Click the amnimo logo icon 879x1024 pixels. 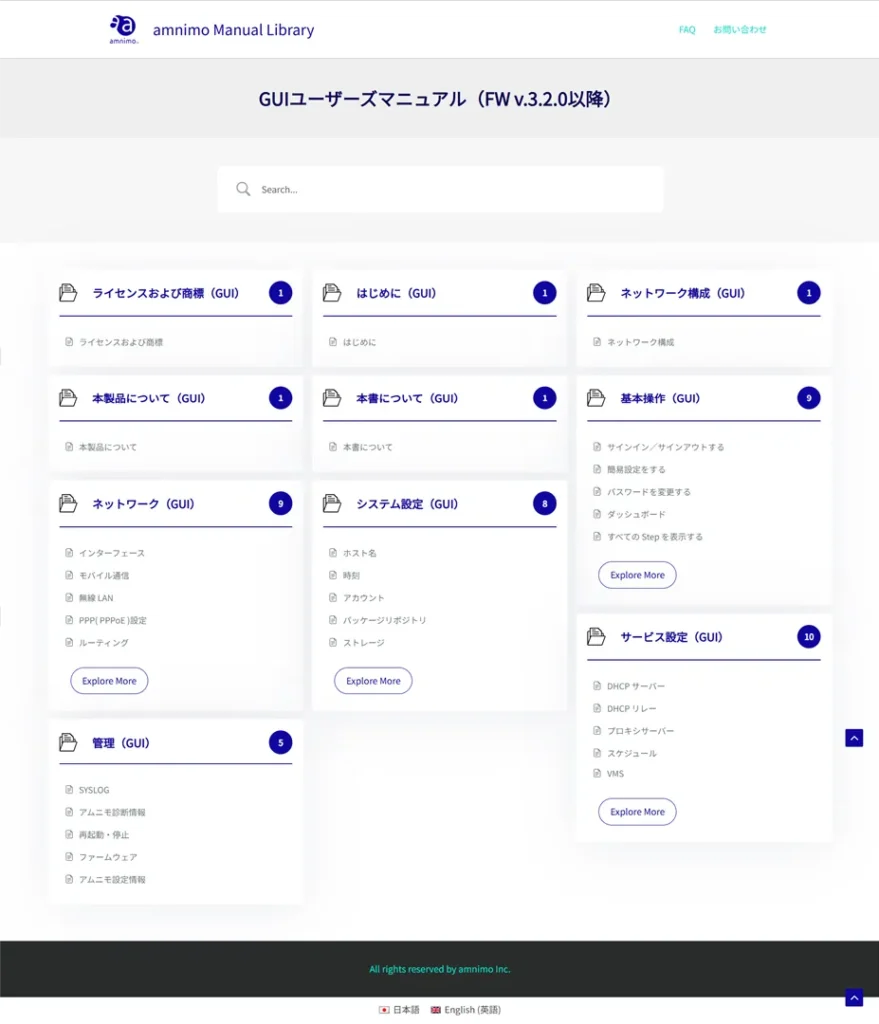tap(123, 29)
